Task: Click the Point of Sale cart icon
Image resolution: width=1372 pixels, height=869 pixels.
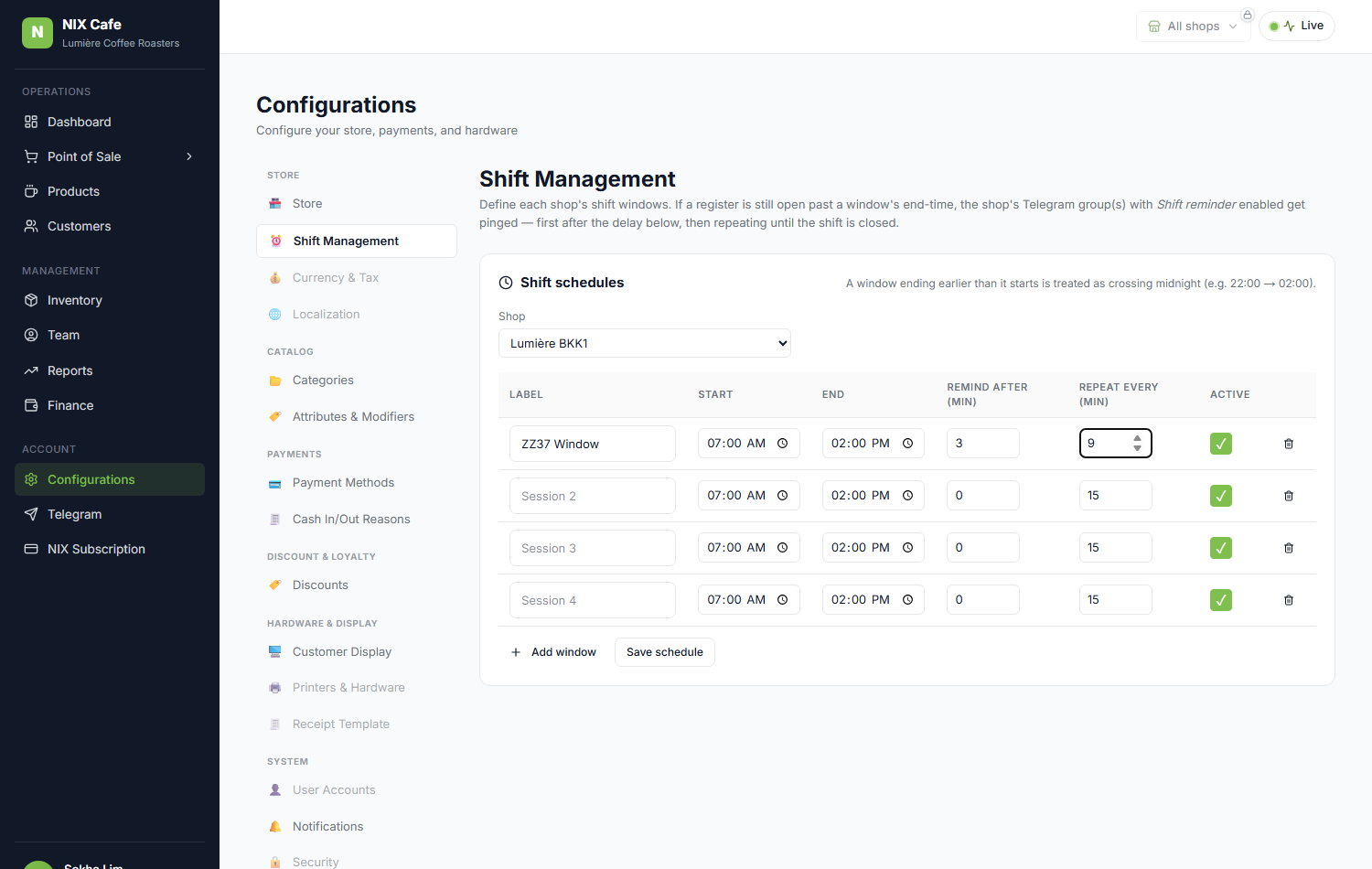Action: pos(31,156)
